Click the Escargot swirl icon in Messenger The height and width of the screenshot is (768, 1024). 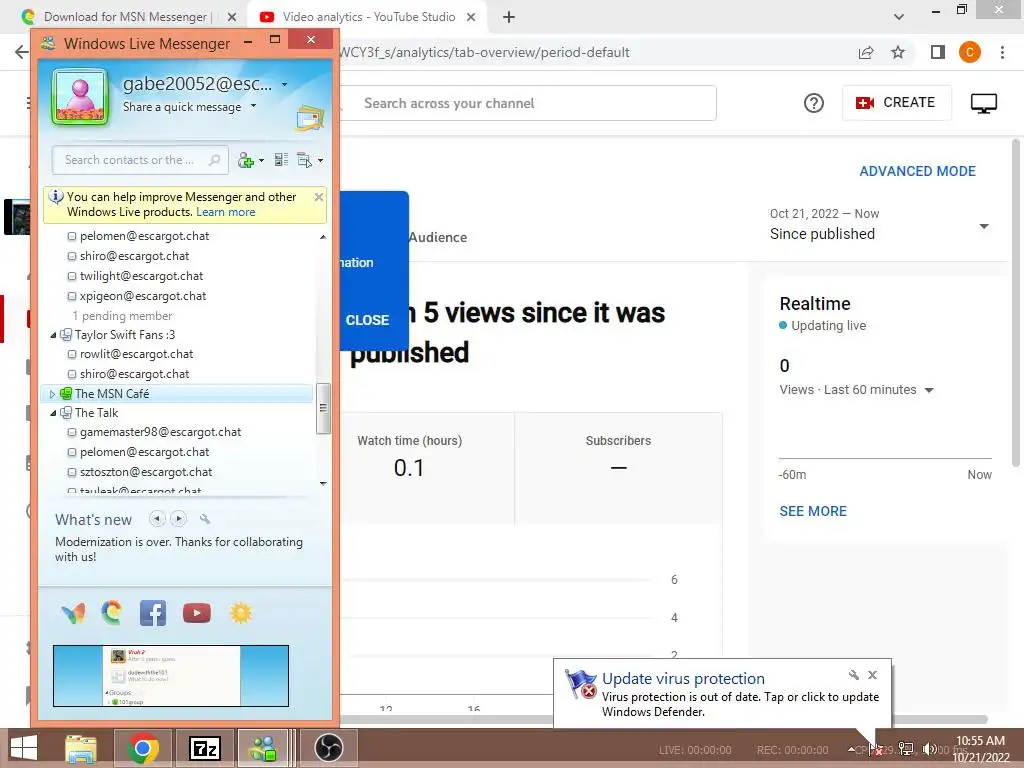pos(112,613)
